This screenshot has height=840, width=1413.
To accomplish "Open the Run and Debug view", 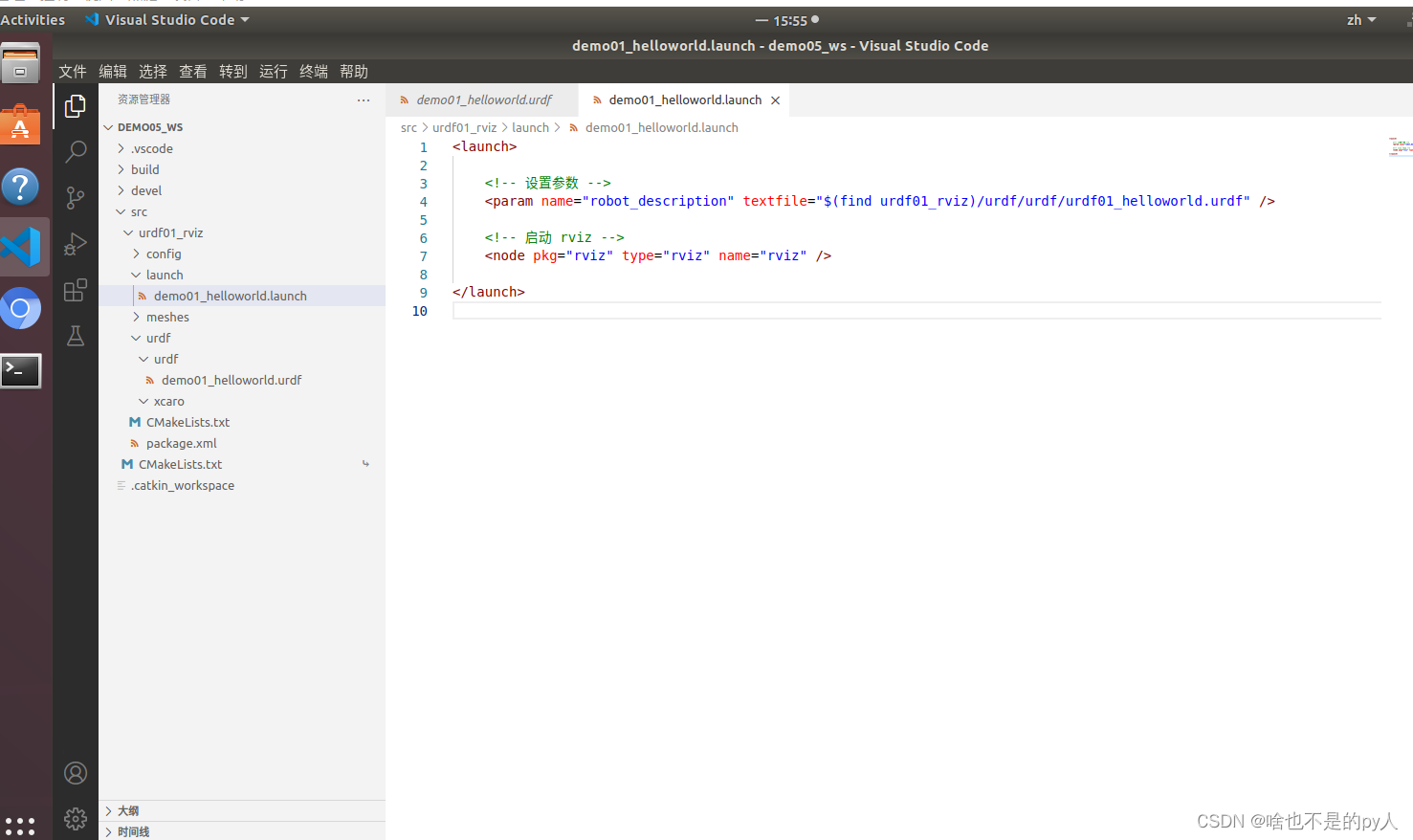I will (x=76, y=244).
